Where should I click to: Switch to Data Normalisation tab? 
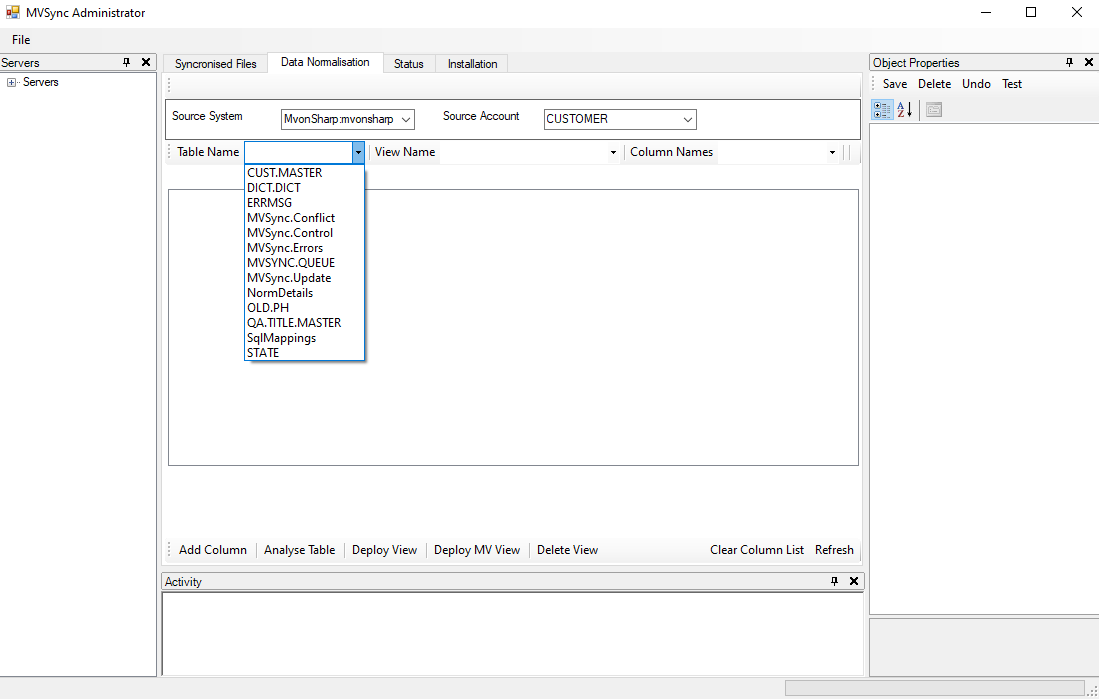[x=325, y=62]
